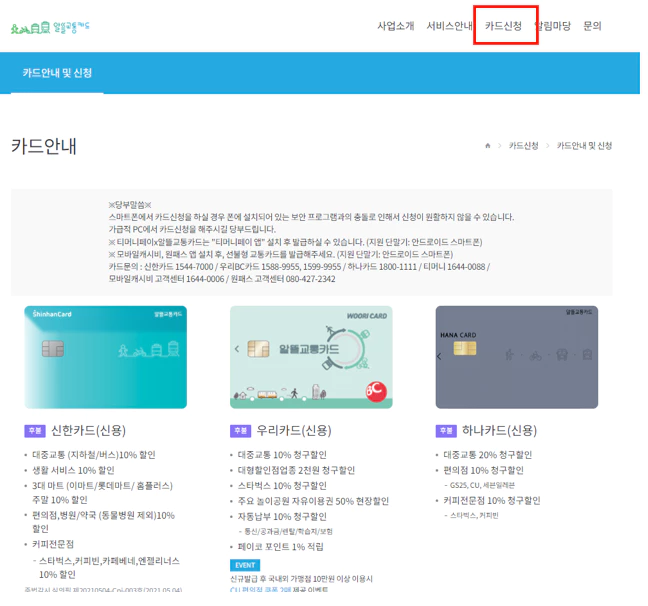Click the 우리카드(신용) title
The image size is (648, 606).
pos(294,431)
